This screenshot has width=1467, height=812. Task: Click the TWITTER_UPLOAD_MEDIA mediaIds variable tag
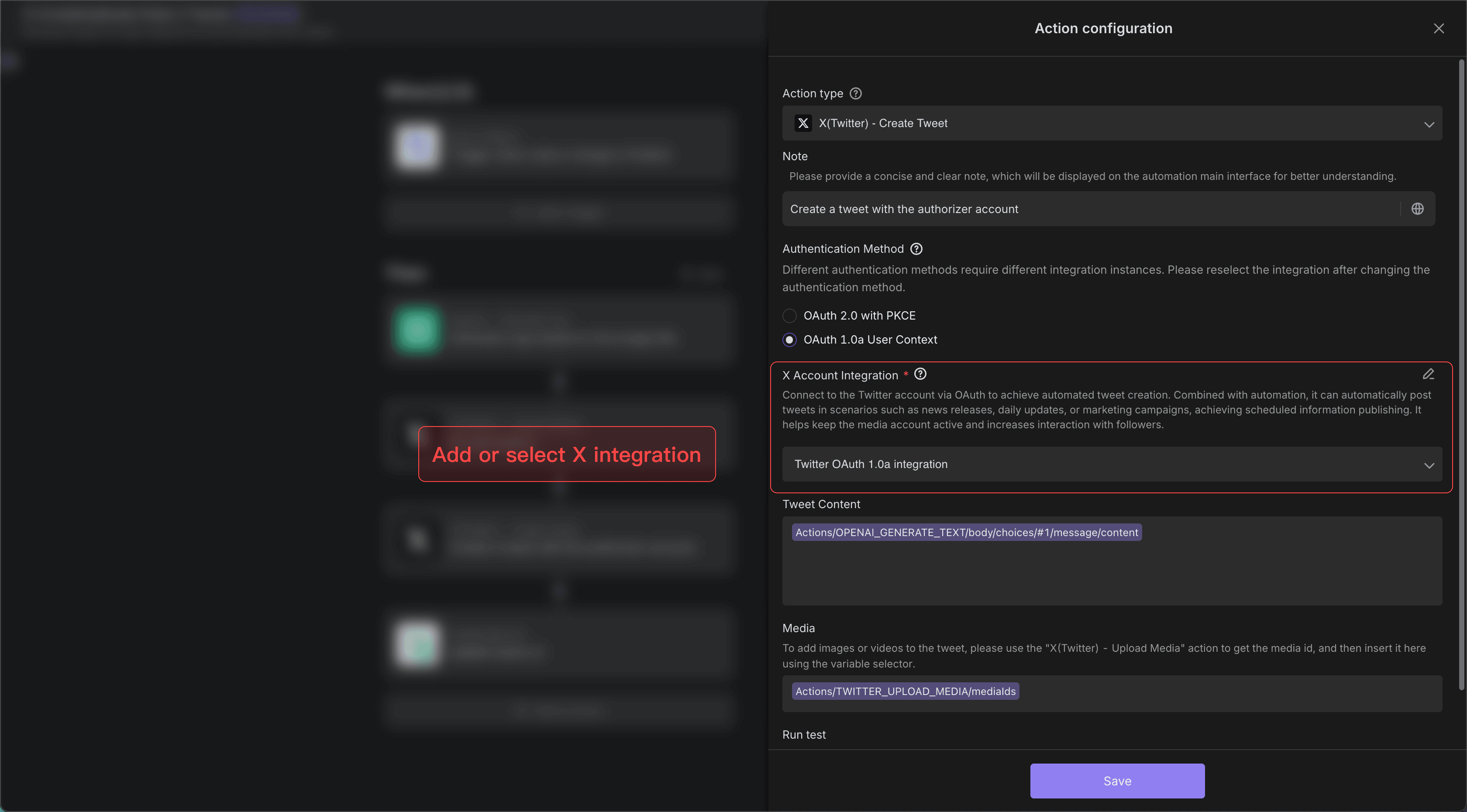pyautogui.click(x=906, y=691)
